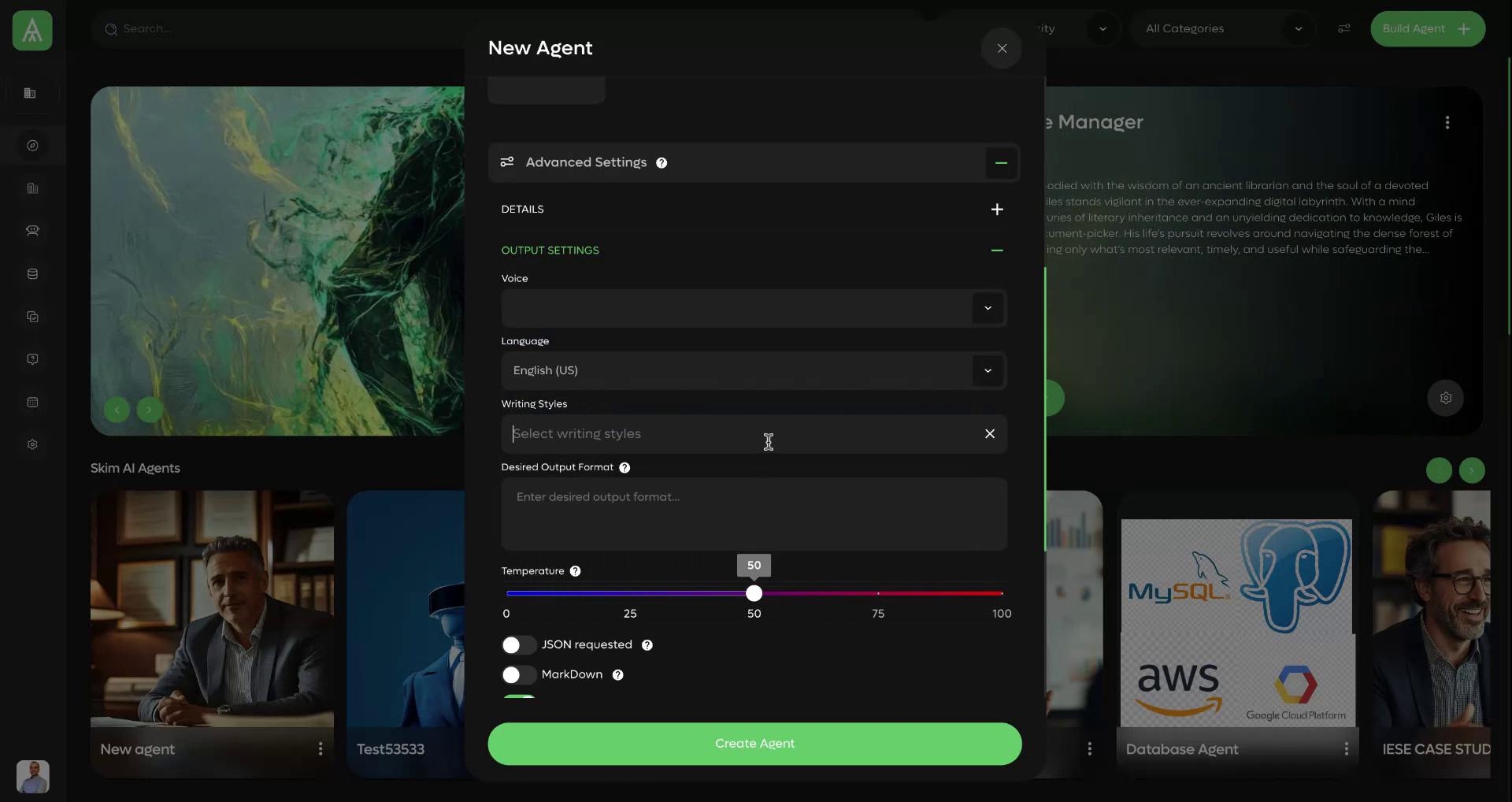Open the help icon next to Temperature
The height and width of the screenshot is (802, 1512).
575,571
